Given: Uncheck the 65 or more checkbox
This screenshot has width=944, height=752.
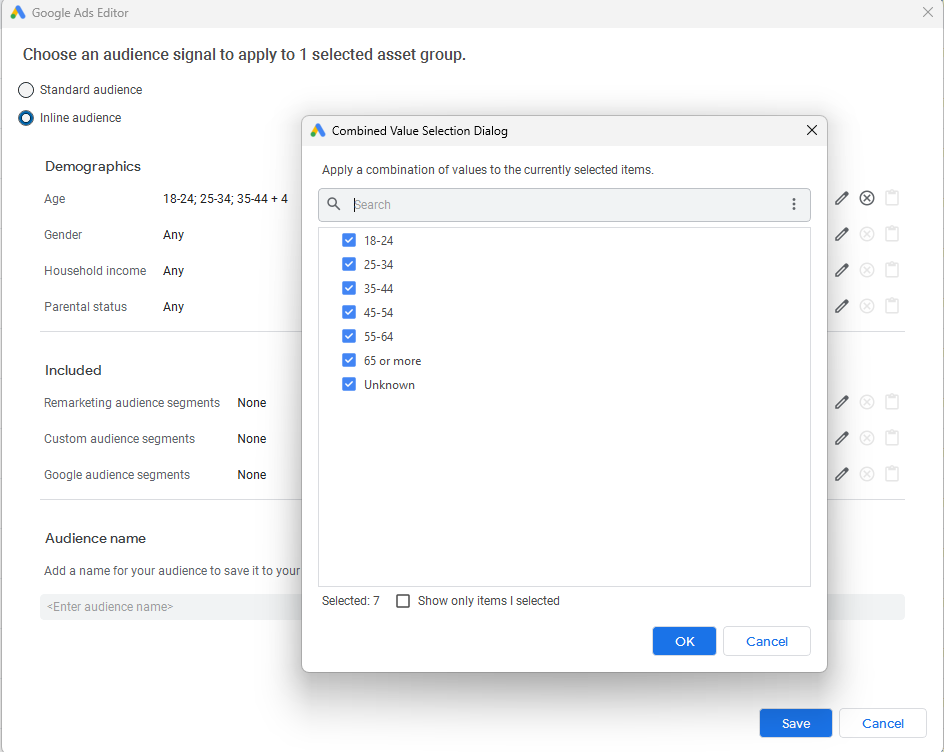Looking at the screenshot, I should pyautogui.click(x=349, y=360).
